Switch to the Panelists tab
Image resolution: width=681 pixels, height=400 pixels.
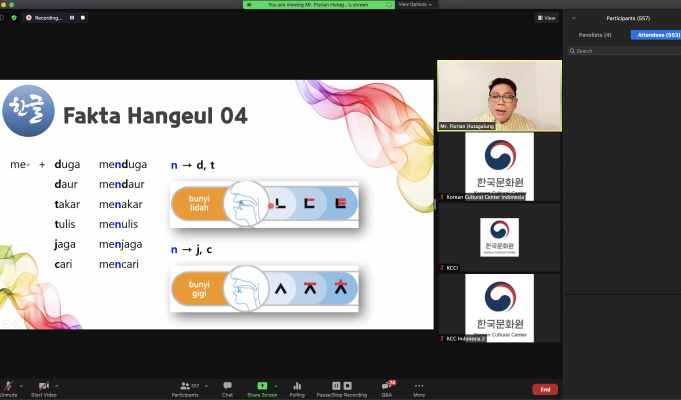(594, 35)
